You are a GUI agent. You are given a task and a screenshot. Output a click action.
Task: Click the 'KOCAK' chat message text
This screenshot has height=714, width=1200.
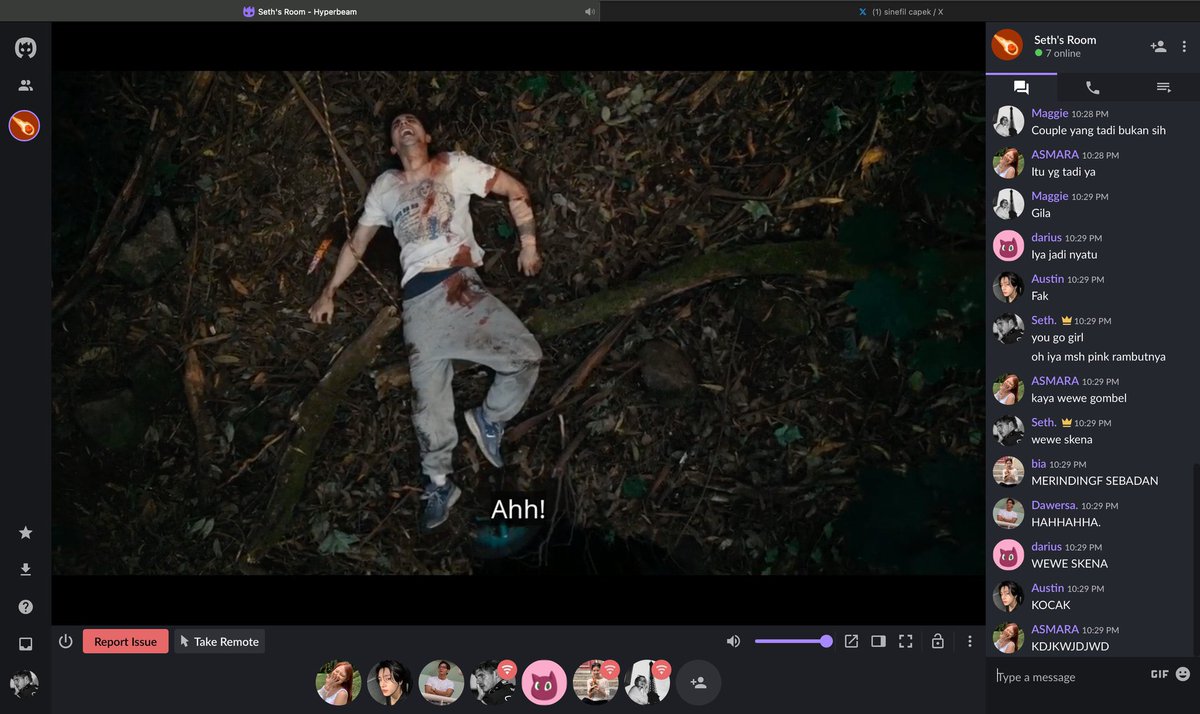1051,605
